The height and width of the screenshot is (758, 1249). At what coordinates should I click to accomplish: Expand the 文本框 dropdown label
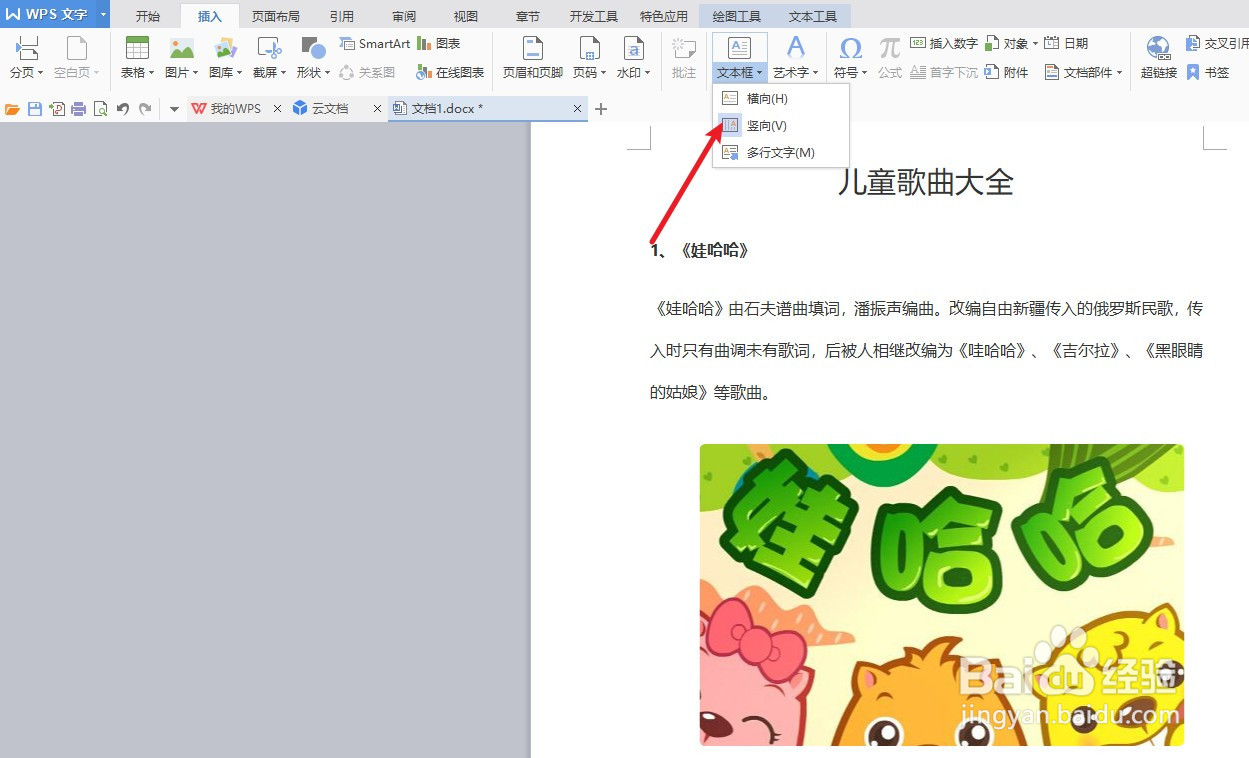(x=740, y=73)
